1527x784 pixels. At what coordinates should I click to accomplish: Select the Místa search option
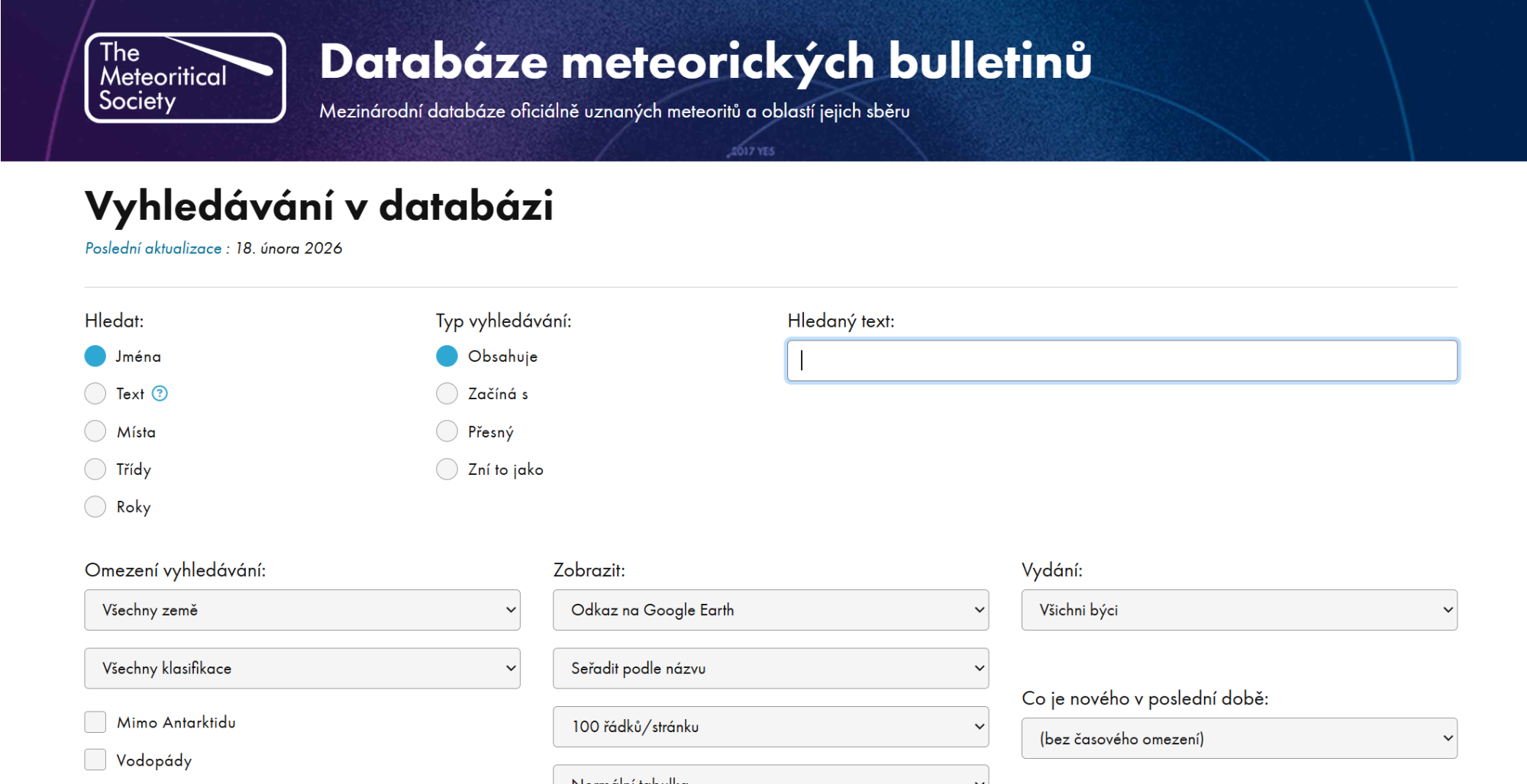click(x=95, y=431)
